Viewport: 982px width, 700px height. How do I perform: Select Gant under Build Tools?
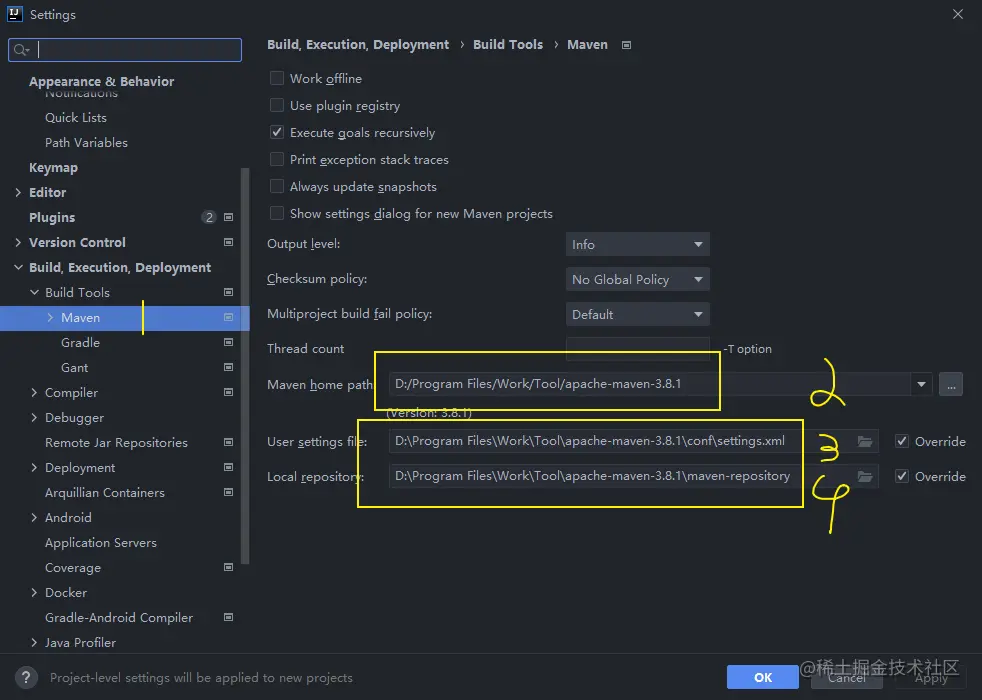[75, 368]
